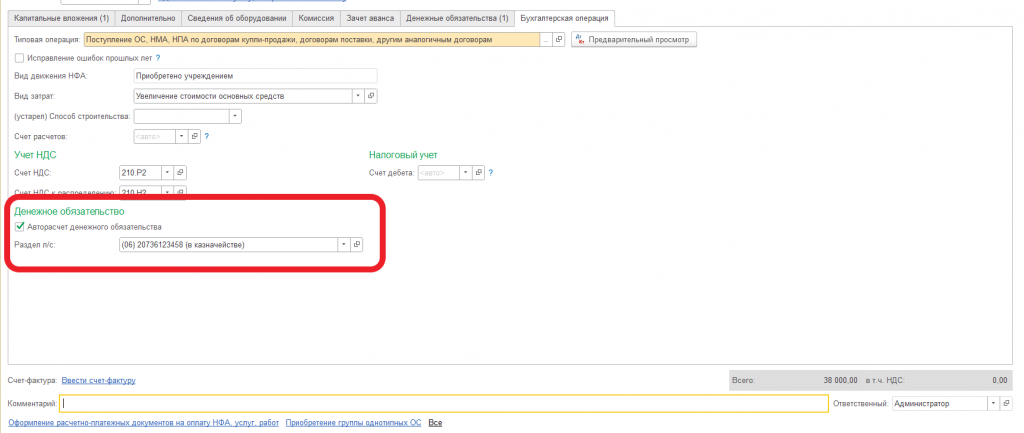Open Способ строительства dropdown
This screenshot has width=1024, height=433.
[x=236, y=116]
